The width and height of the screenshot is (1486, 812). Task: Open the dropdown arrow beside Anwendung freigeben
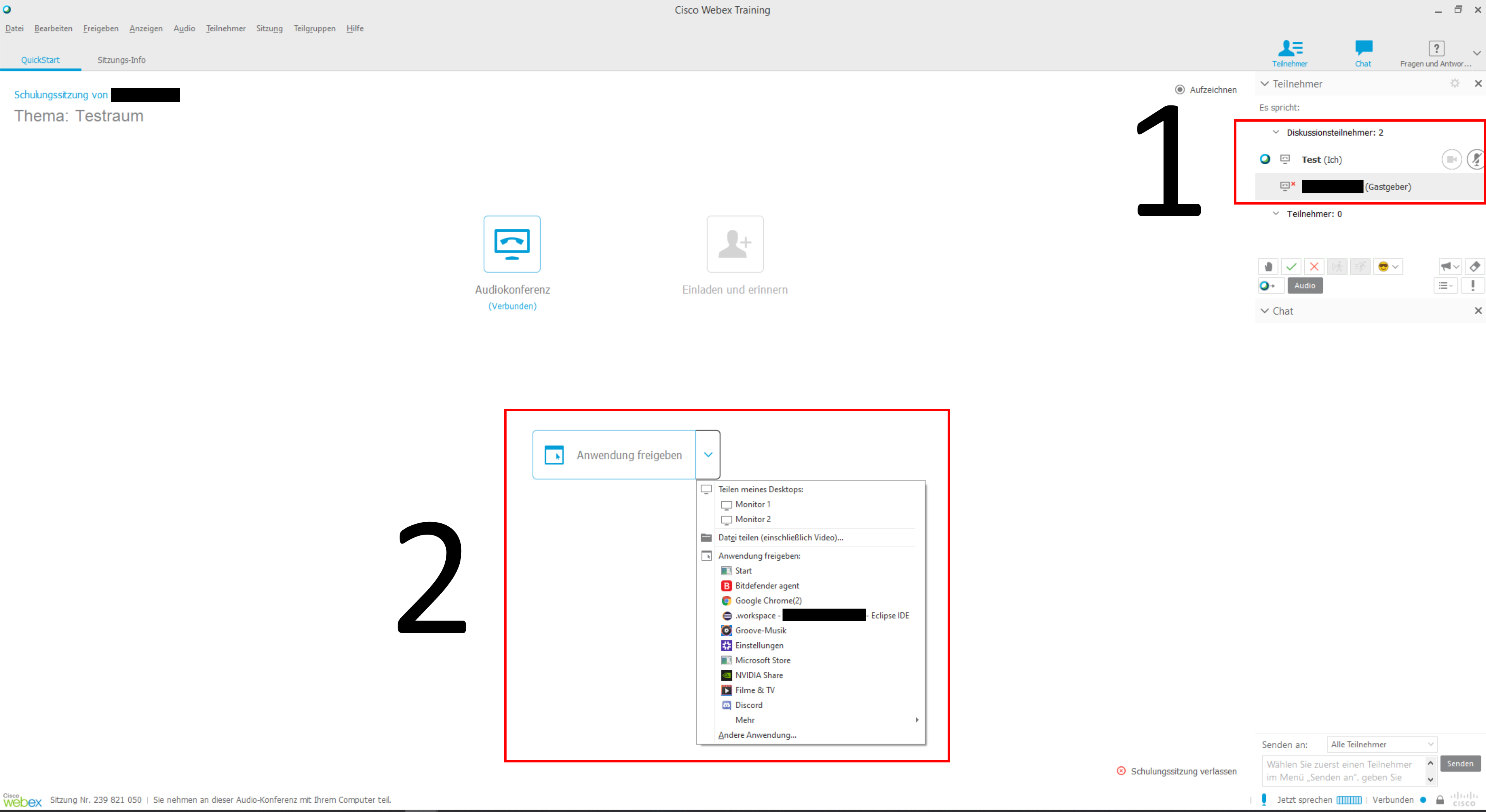(x=708, y=454)
